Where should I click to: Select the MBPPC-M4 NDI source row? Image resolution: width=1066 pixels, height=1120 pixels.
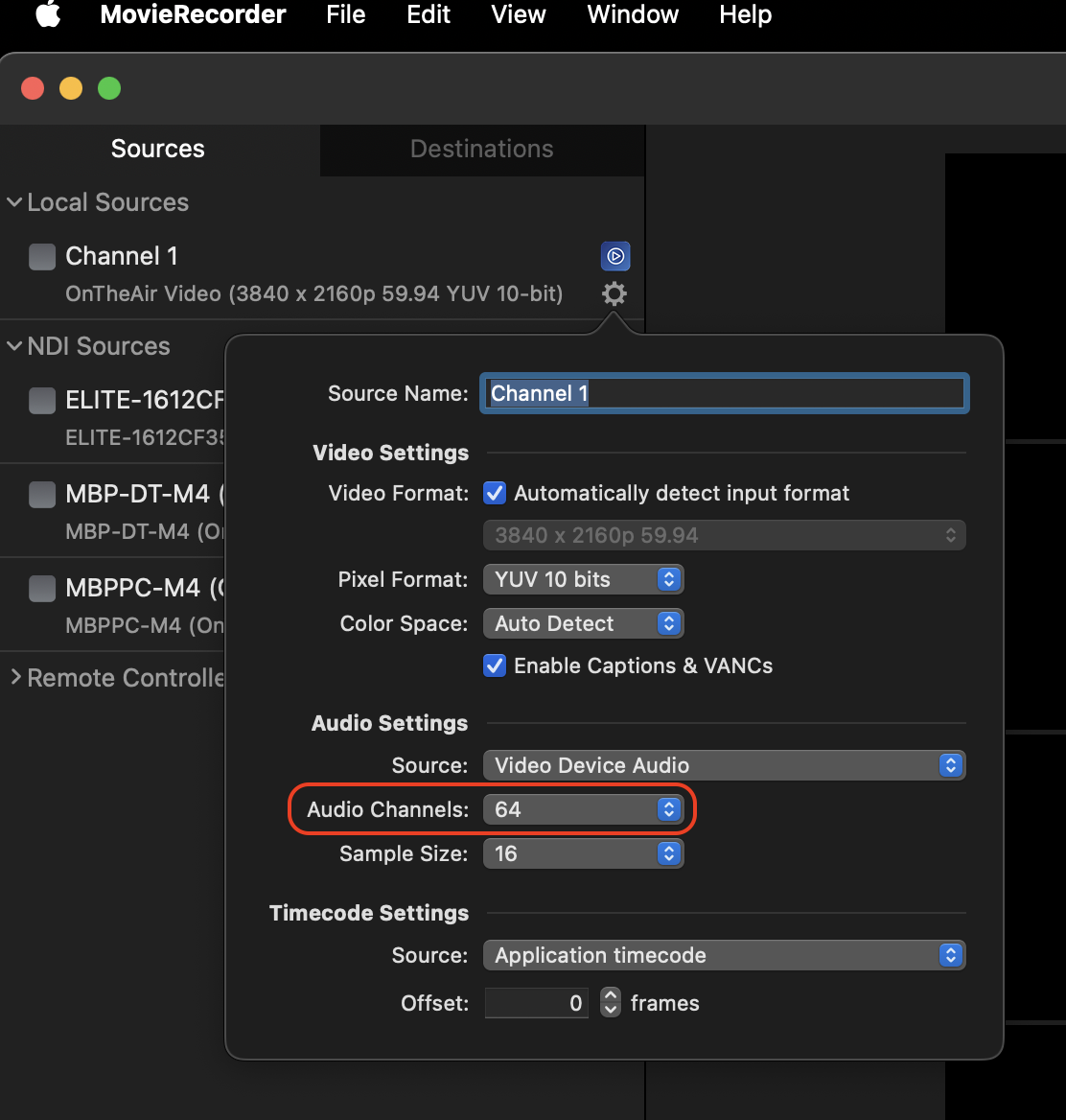[x=113, y=605]
